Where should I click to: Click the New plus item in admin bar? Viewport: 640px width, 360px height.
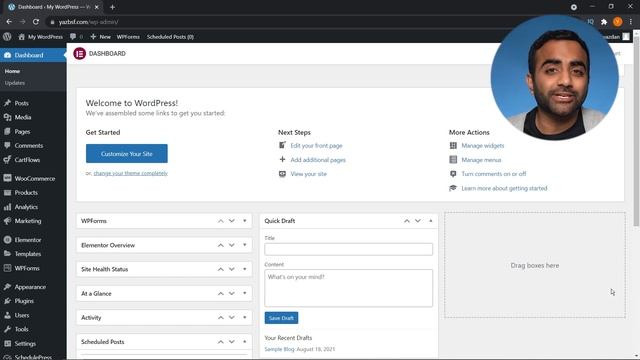[100, 37]
